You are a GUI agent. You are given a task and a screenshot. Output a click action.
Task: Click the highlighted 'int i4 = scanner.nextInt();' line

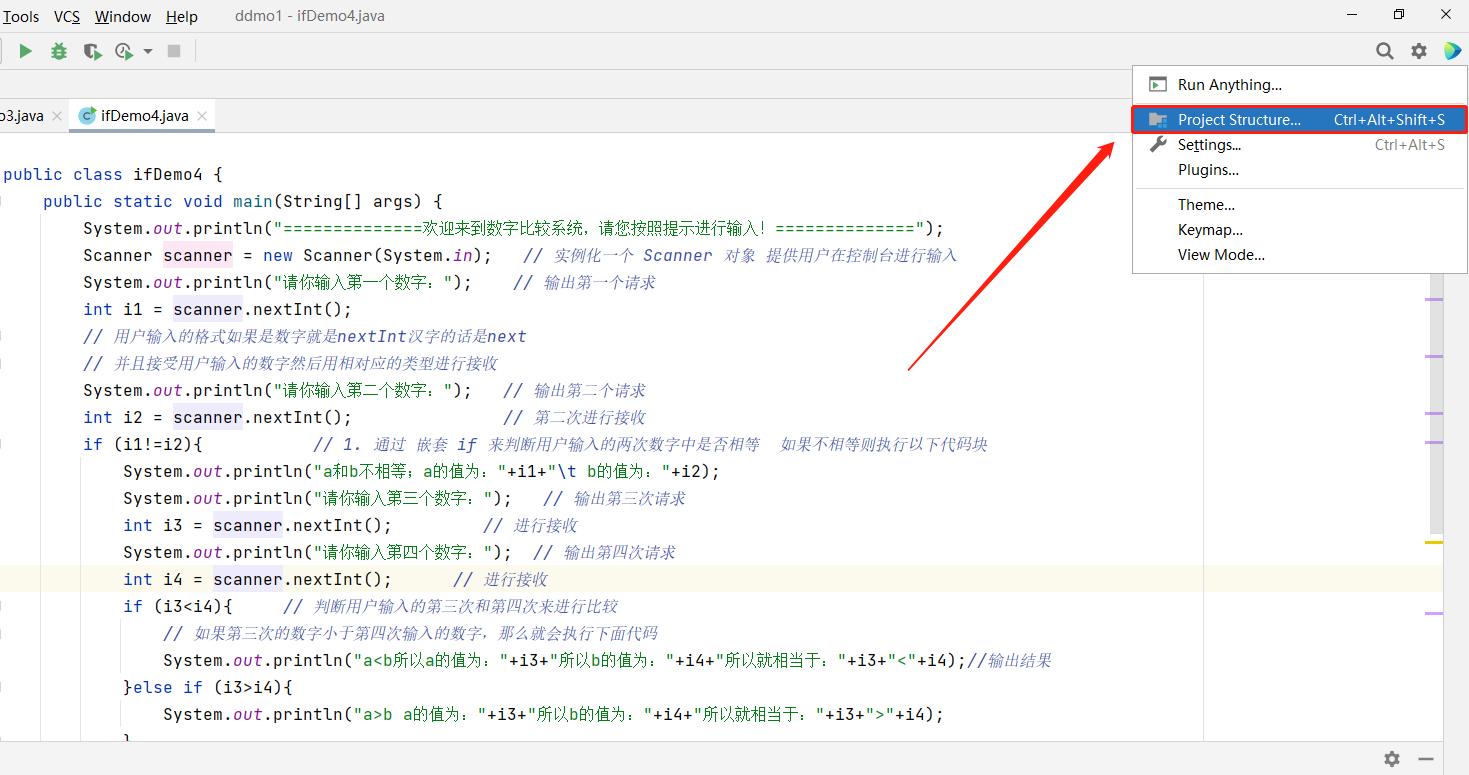pos(258,579)
